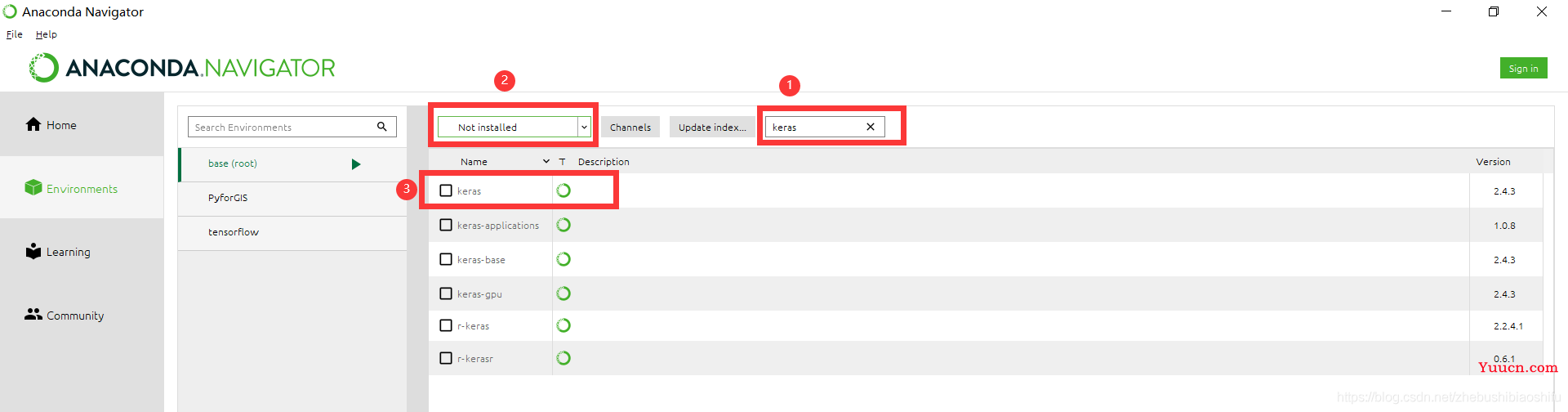Click the r-keras package name
Viewport: 1568px width, 412px height.
473,326
